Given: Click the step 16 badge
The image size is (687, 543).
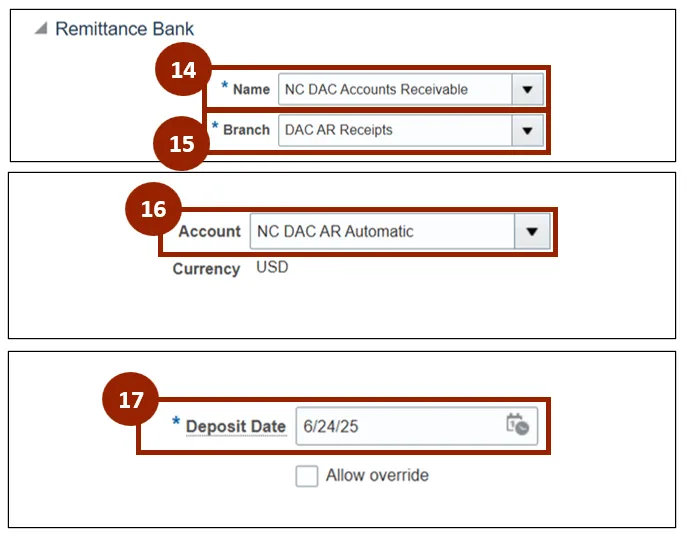Looking at the screenshot, I should [153, 210].
